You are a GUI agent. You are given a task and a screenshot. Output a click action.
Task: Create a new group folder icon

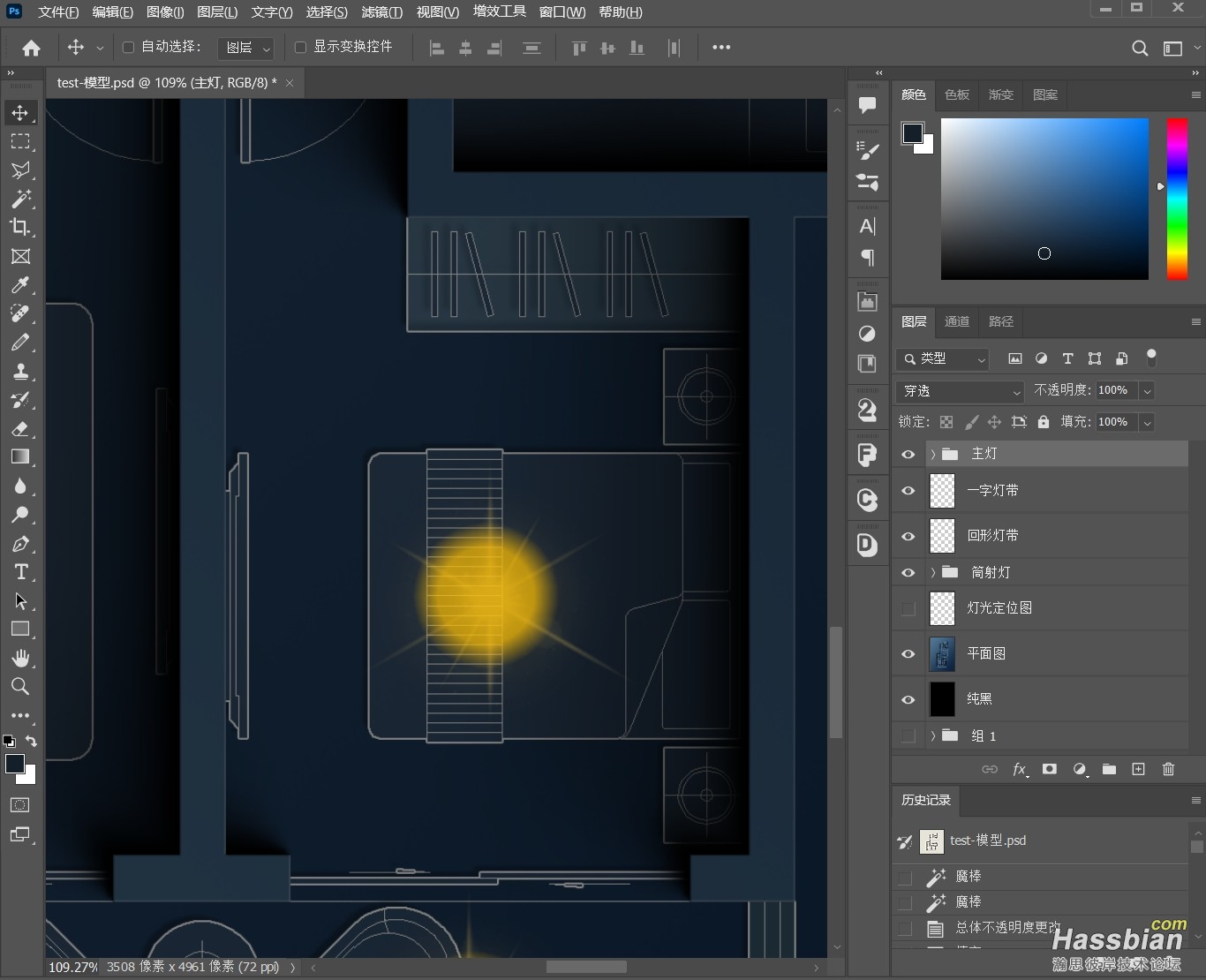point(1109,769)
